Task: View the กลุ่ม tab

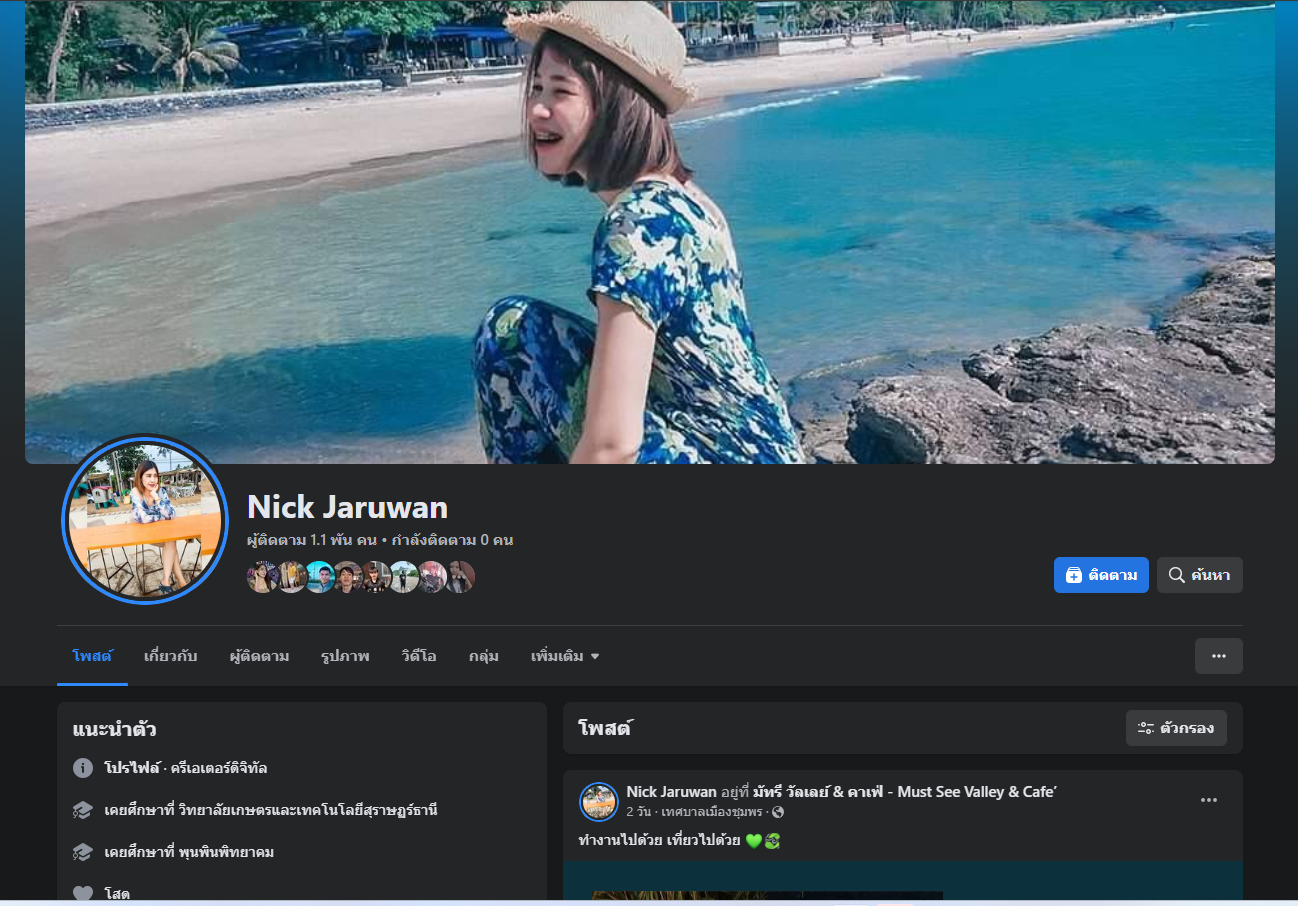Action: point(484,656)
